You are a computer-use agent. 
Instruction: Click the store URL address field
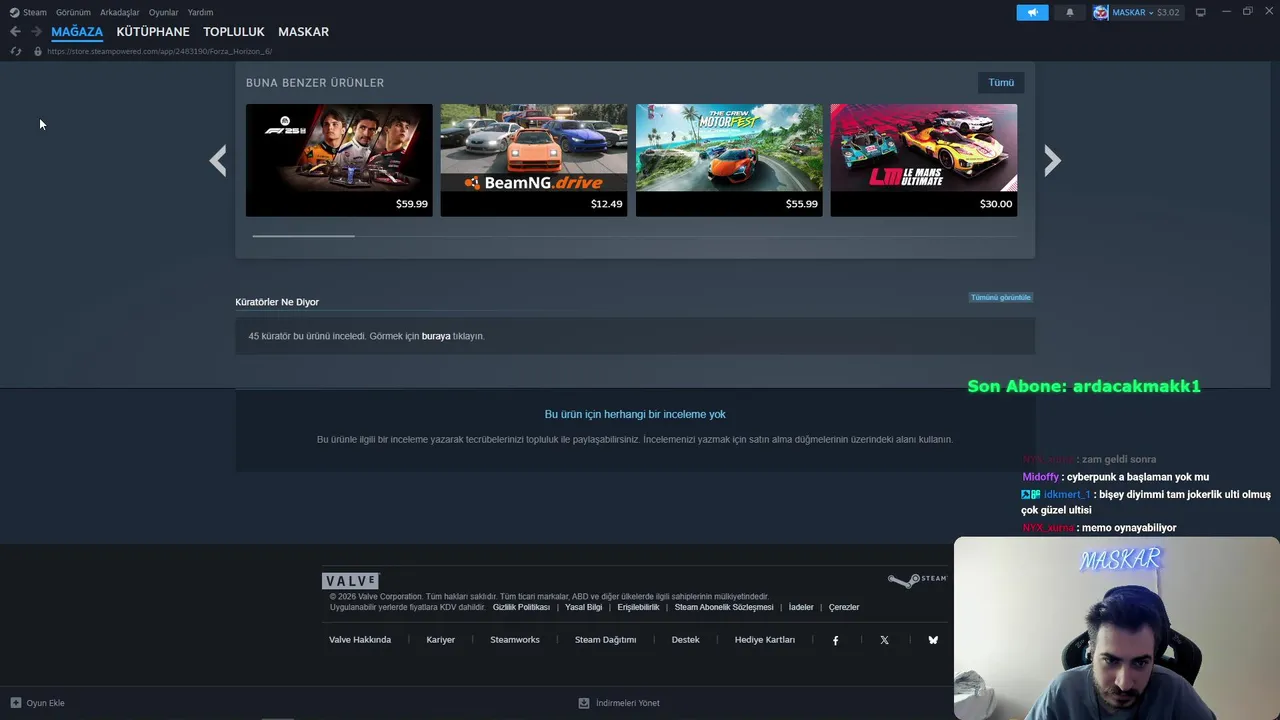click(159, 51)
